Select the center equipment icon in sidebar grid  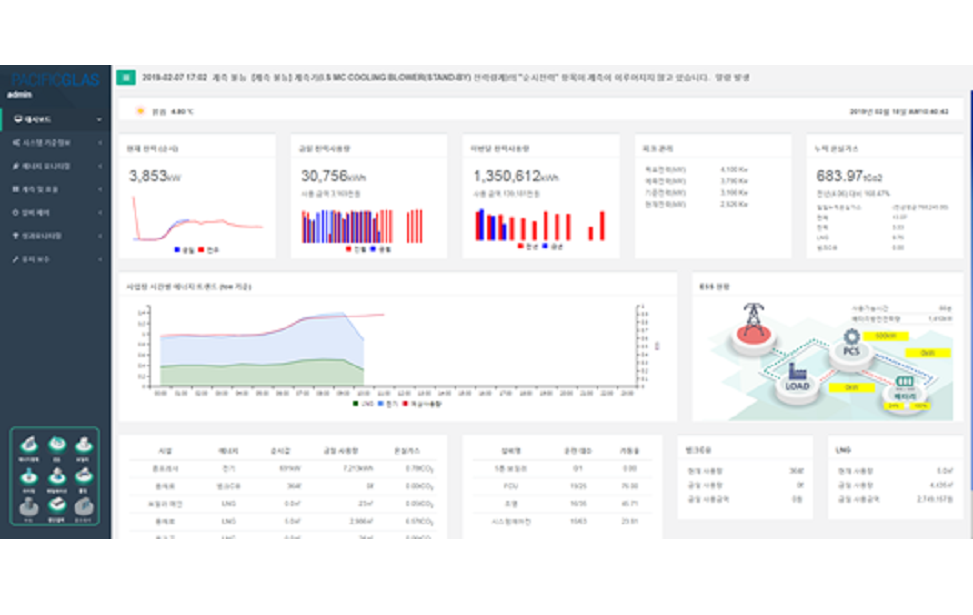point(56,474)
